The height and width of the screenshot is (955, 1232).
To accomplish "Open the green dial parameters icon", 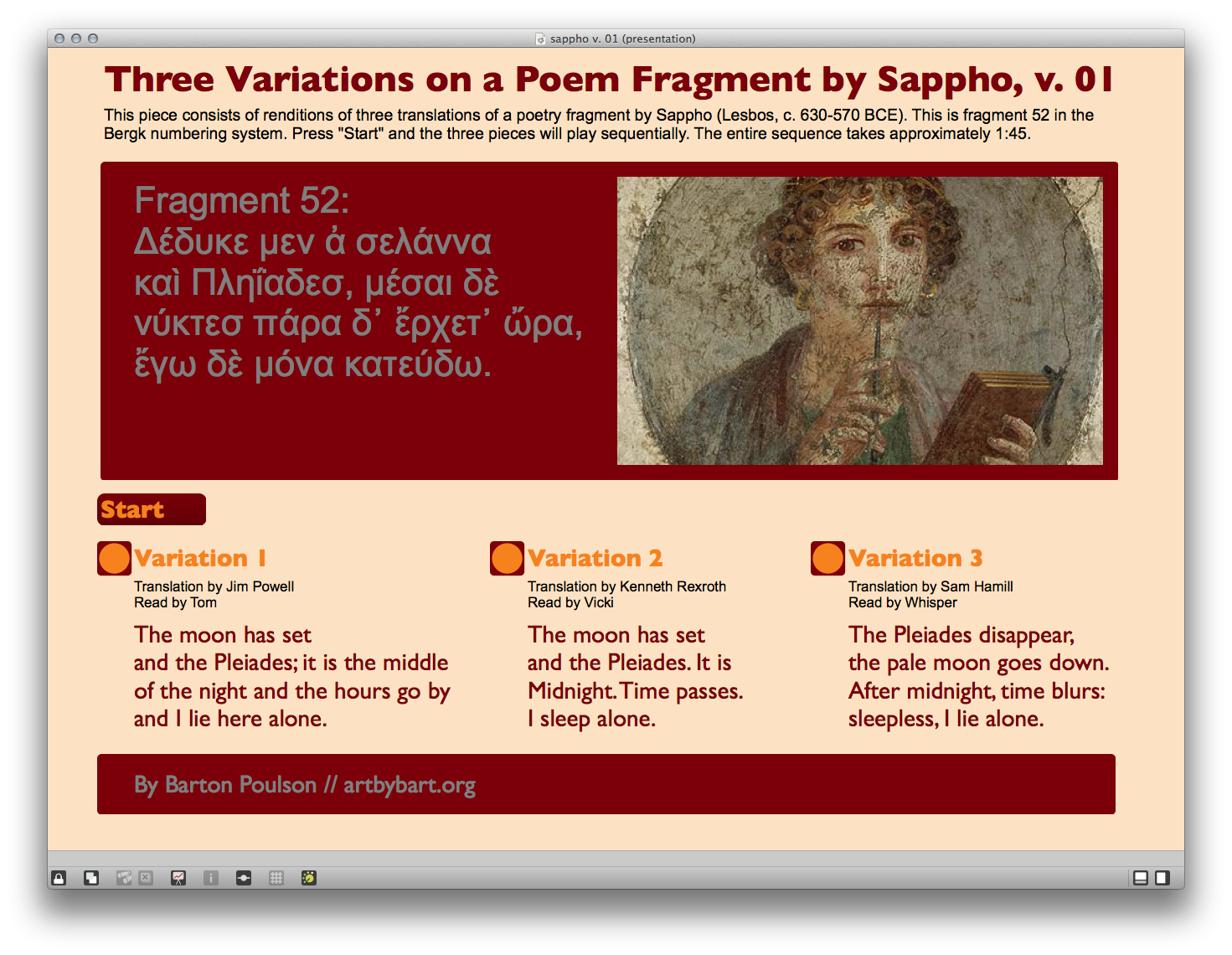I will [309, 878].
